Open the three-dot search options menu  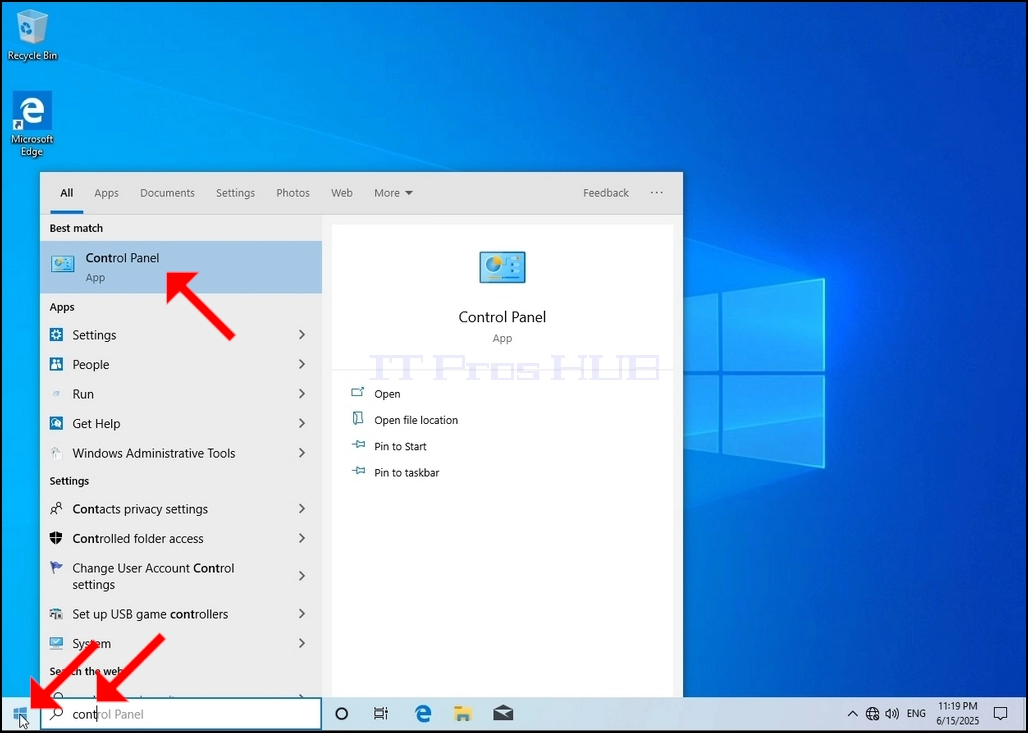[x=656, y=193]
